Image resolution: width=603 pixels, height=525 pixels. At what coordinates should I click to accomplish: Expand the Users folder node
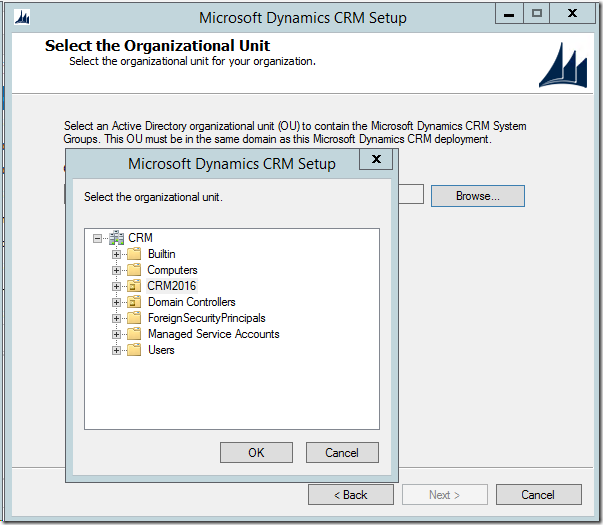(x=116, y=350)
